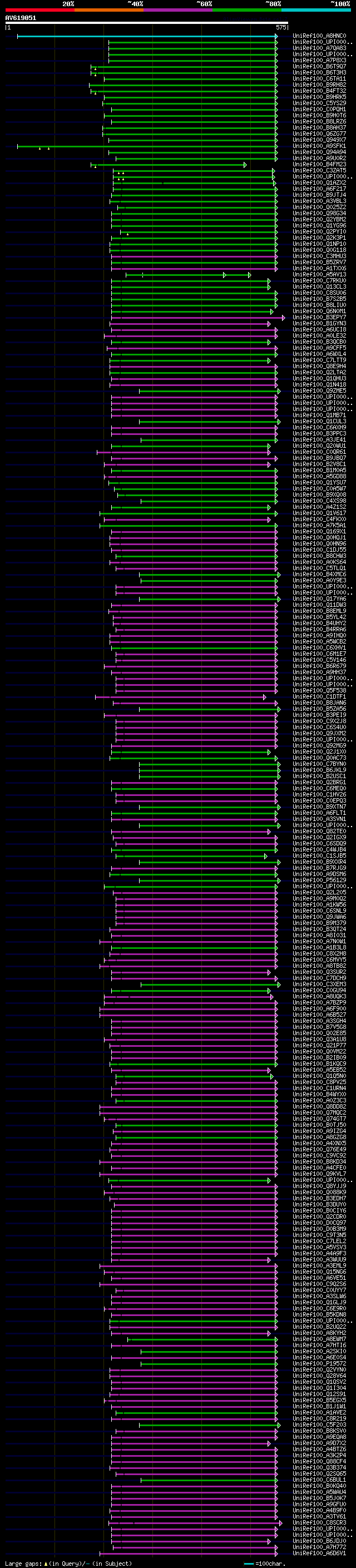Select hit label UniRef100_Q1CUL3
The image size is (356, 1568).
319,421
